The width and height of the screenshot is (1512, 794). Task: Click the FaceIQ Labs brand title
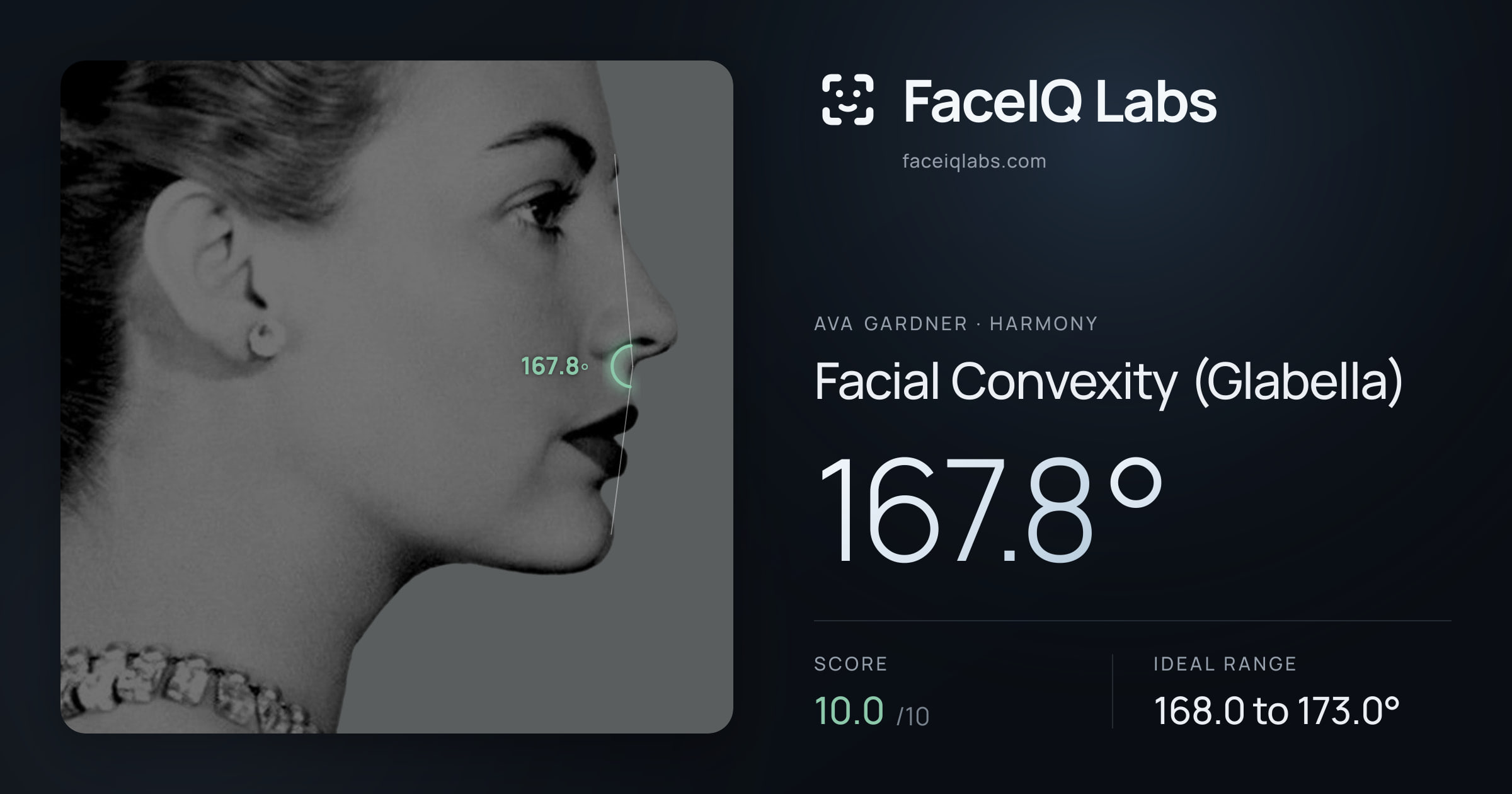tap(1060, 101)
